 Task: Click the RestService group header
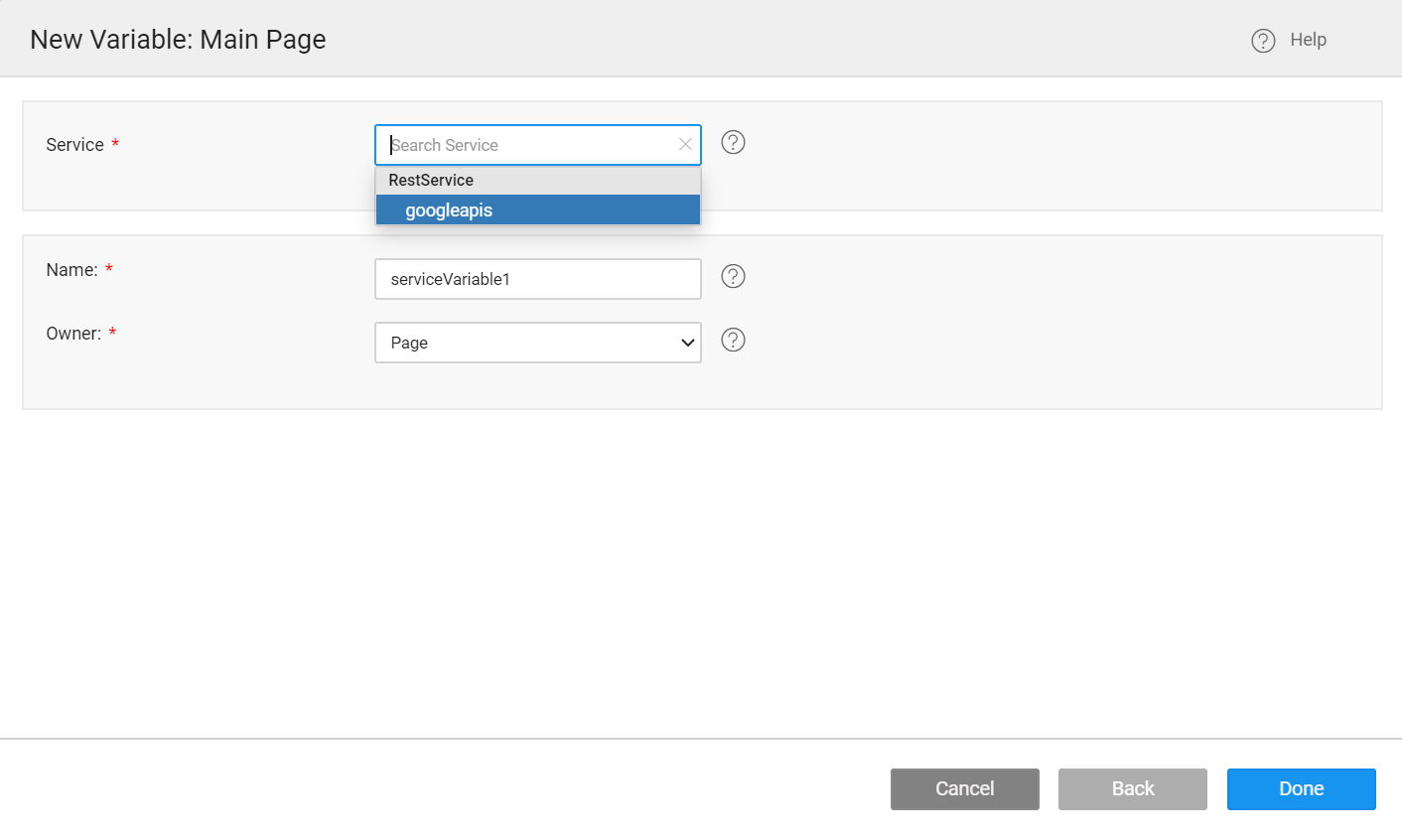(431, 180)
